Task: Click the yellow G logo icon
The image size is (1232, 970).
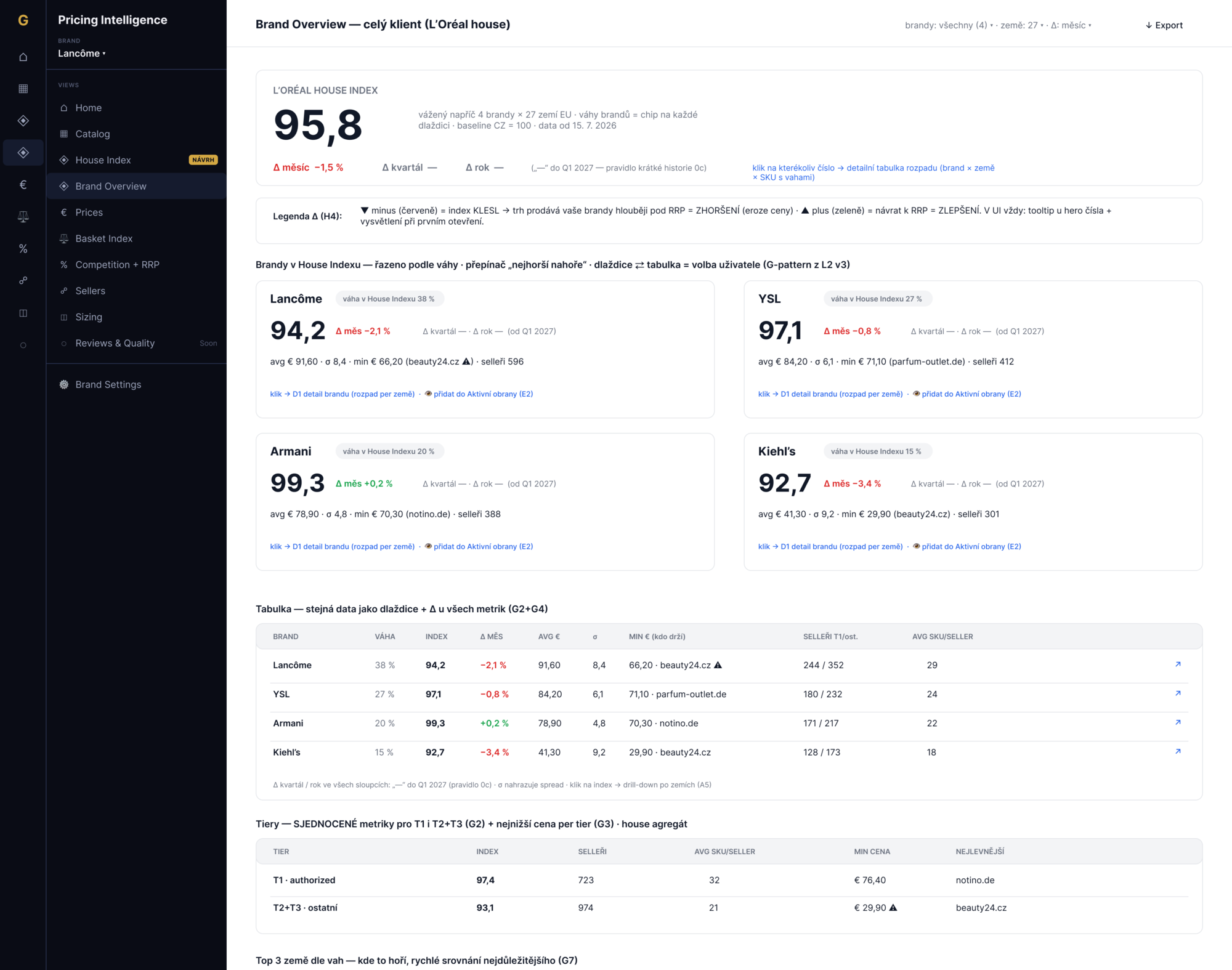Action: pyautogui.click(x=23, y=20)
